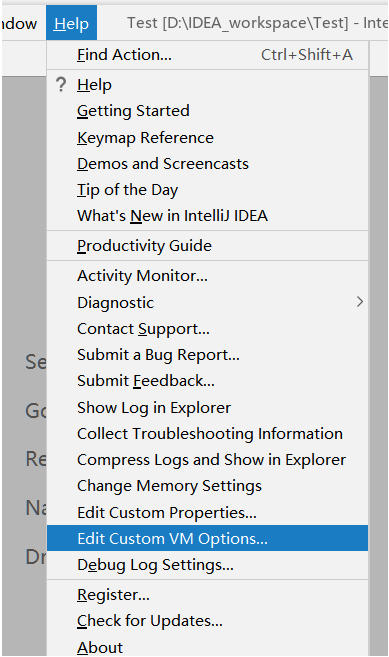Screen dimensions: 389x657
Task: Choose Getting Started
Action: tap(207, 111)
